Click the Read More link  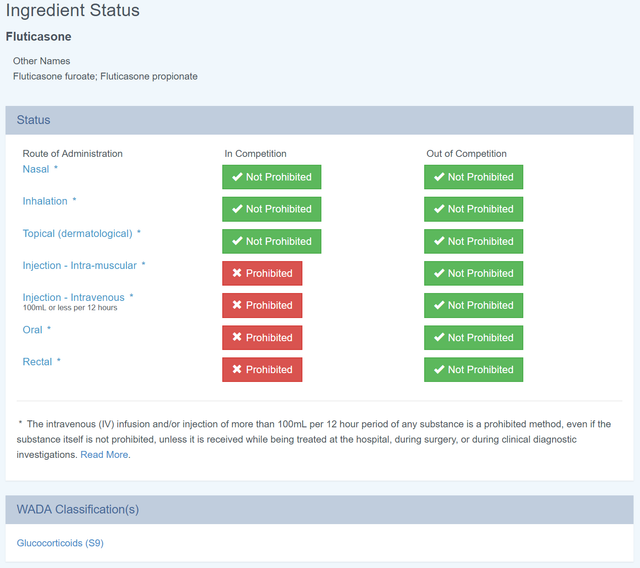pos(104,454)
